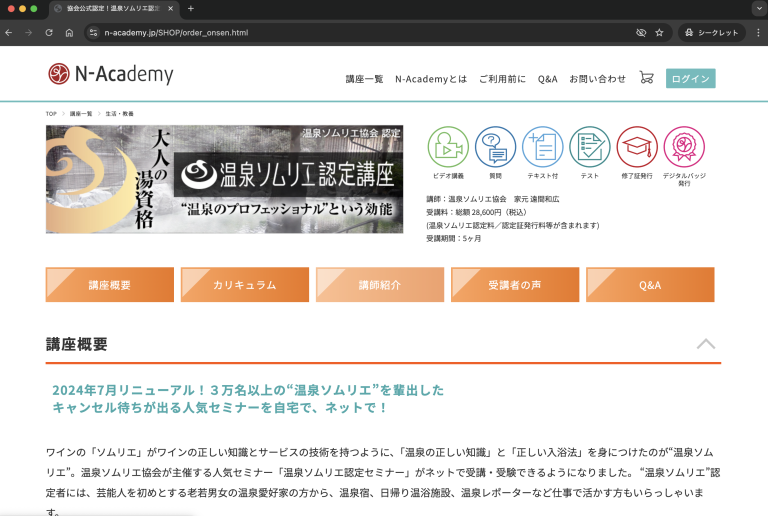
Task: Click the orange 受講者の声 button
Action: [x=515, y=284]
